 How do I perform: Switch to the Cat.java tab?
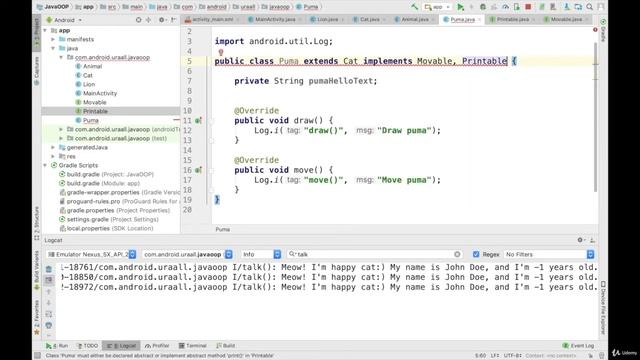(x=369, y=20)
